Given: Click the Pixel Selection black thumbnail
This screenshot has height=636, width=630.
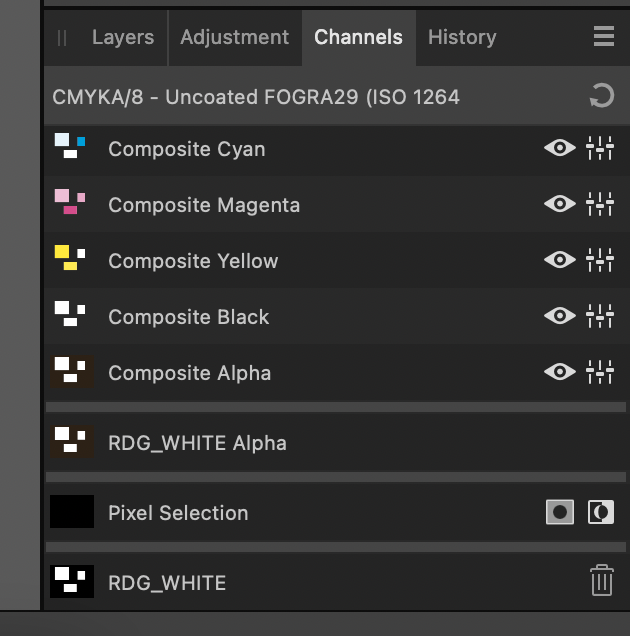Looking at the screenshot, I should [72, 511].
